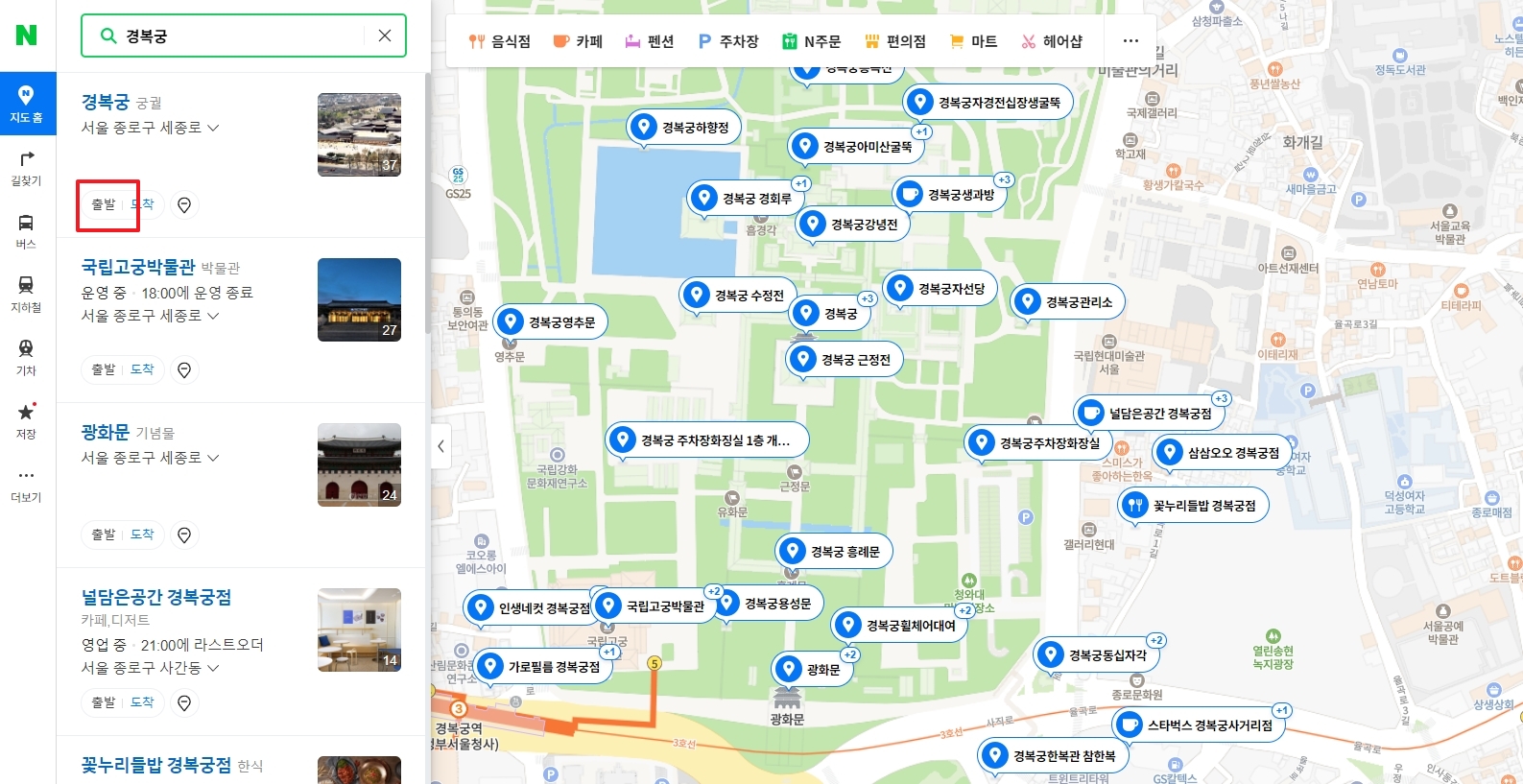Set 광화문 as 출발 departure
Image resolution: width=1523 pixels, height=784 pixels.
pyautogui.click(x=103, y=535)
